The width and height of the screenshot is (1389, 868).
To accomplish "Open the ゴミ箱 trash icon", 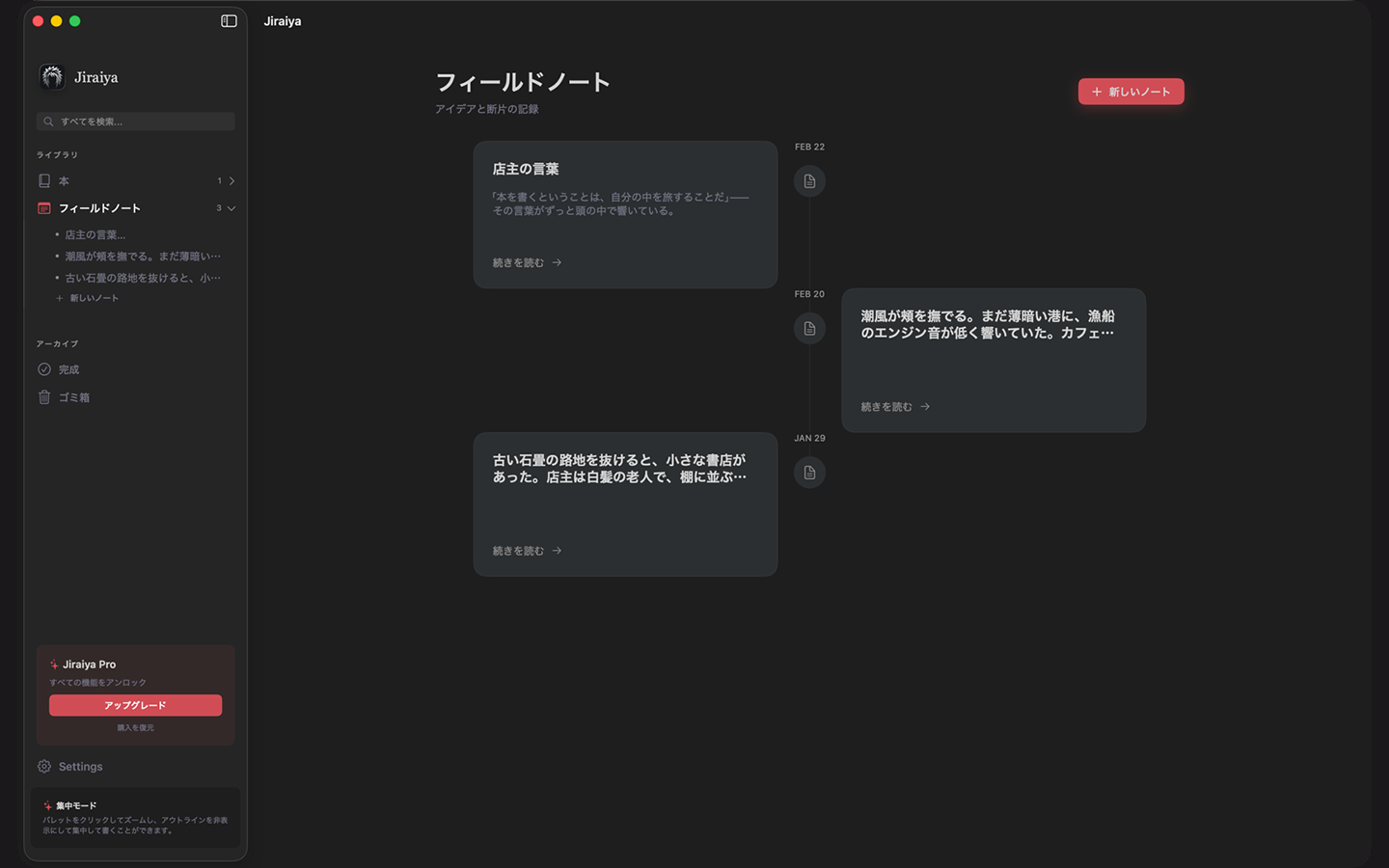I will click(x=44, y=397).
